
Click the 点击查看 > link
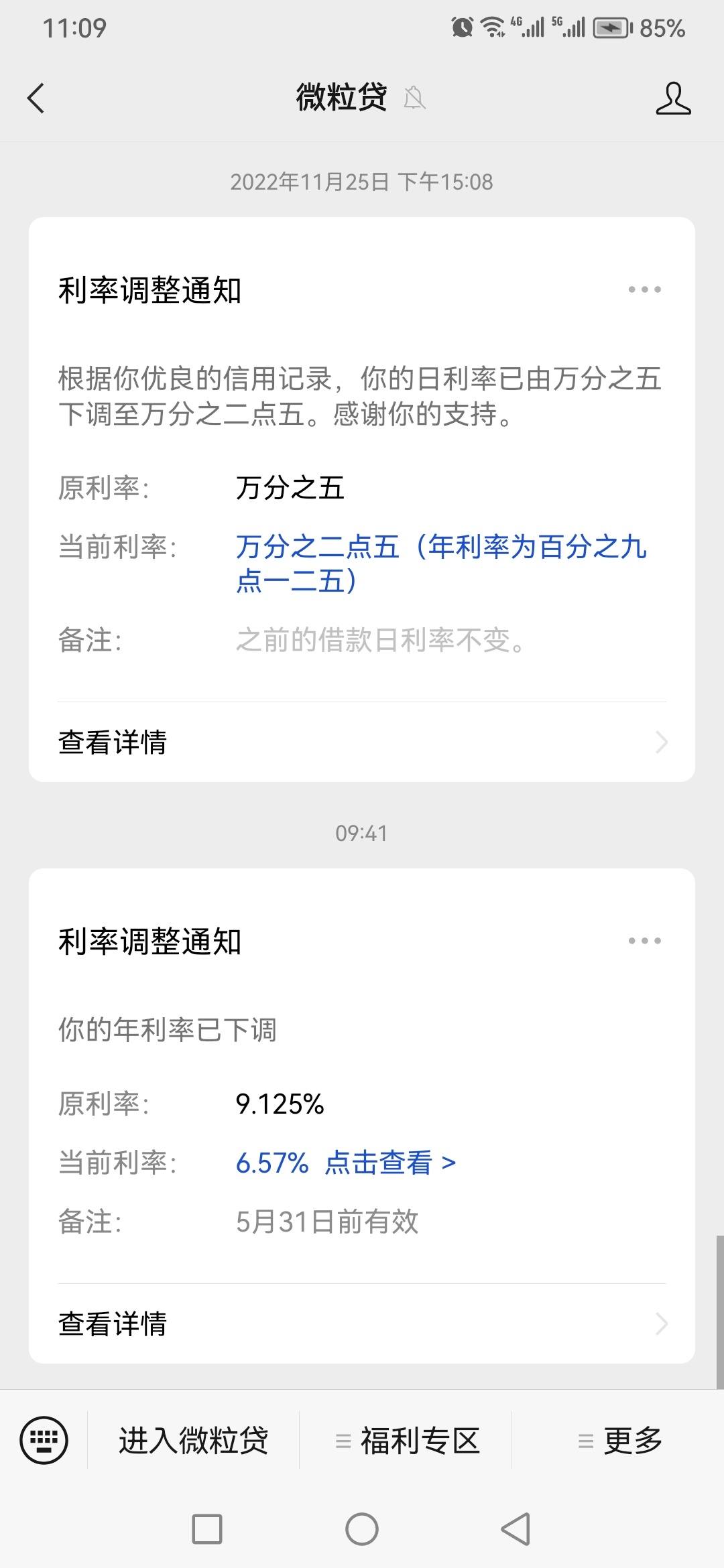tap(390, 1163)
